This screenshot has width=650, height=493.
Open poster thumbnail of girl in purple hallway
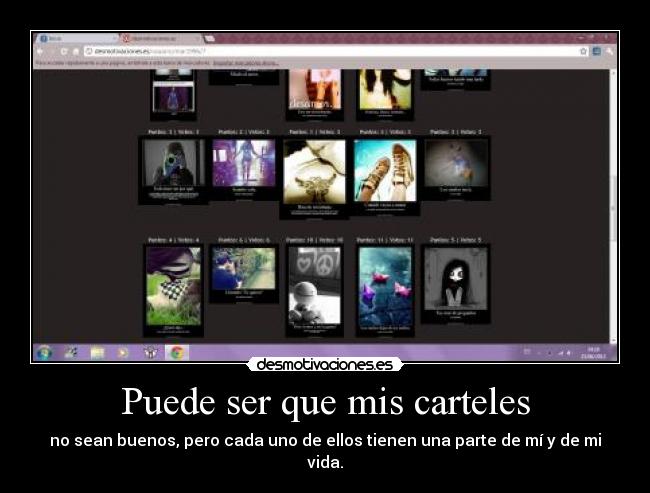coord(244,168)
